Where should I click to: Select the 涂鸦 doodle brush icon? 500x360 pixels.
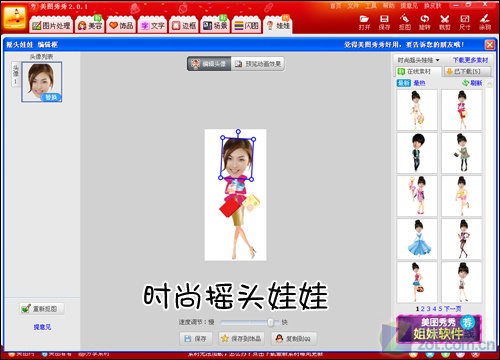pyautogui.click(x=485, y=22)
